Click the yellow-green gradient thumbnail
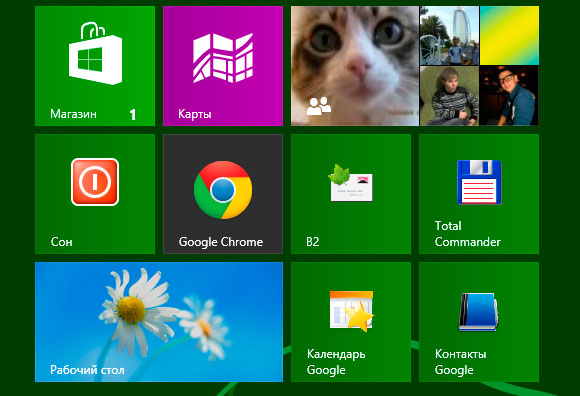 pos(509,35)
